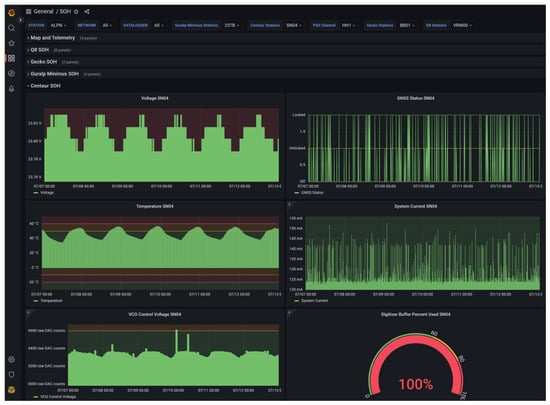Open the Dashboards grid icon in sidebar

click(11, 58)
